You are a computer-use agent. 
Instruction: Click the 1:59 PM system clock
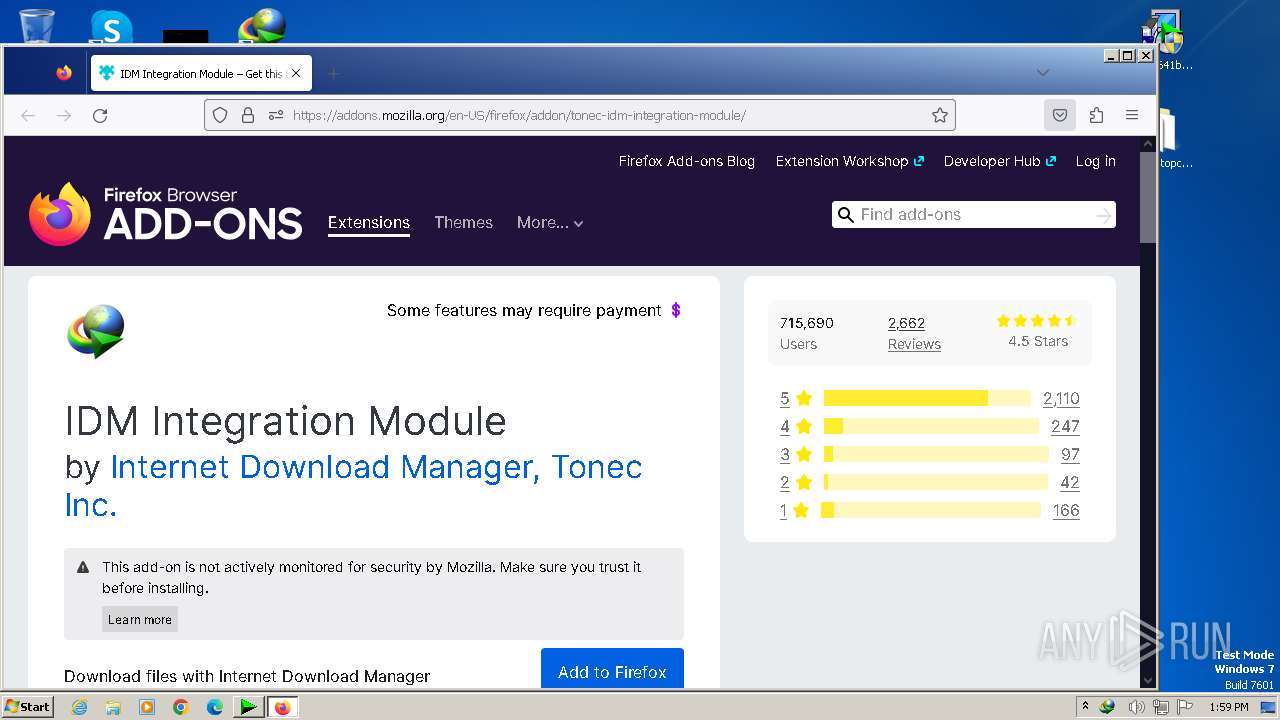[x=1228, y=707]
